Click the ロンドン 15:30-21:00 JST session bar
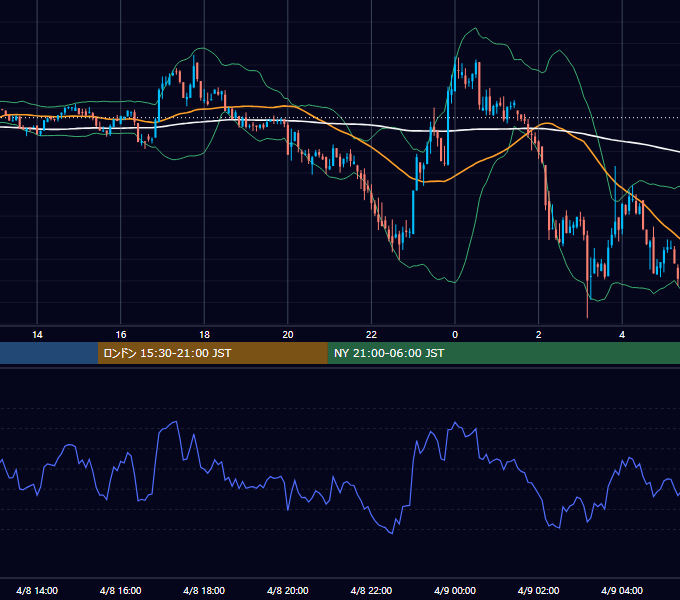Image resolution: width=680 pixels, height=600 pixels. click(x=212, y=353)
